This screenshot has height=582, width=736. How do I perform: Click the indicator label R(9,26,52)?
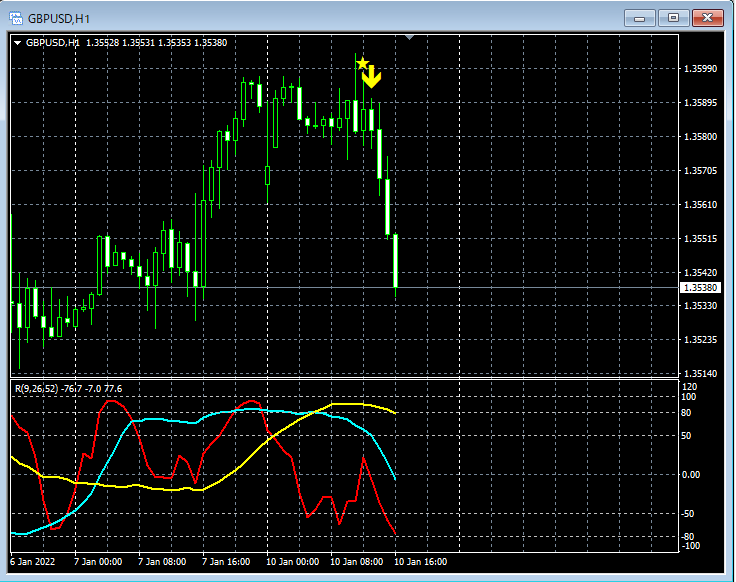tap(37, 389)
